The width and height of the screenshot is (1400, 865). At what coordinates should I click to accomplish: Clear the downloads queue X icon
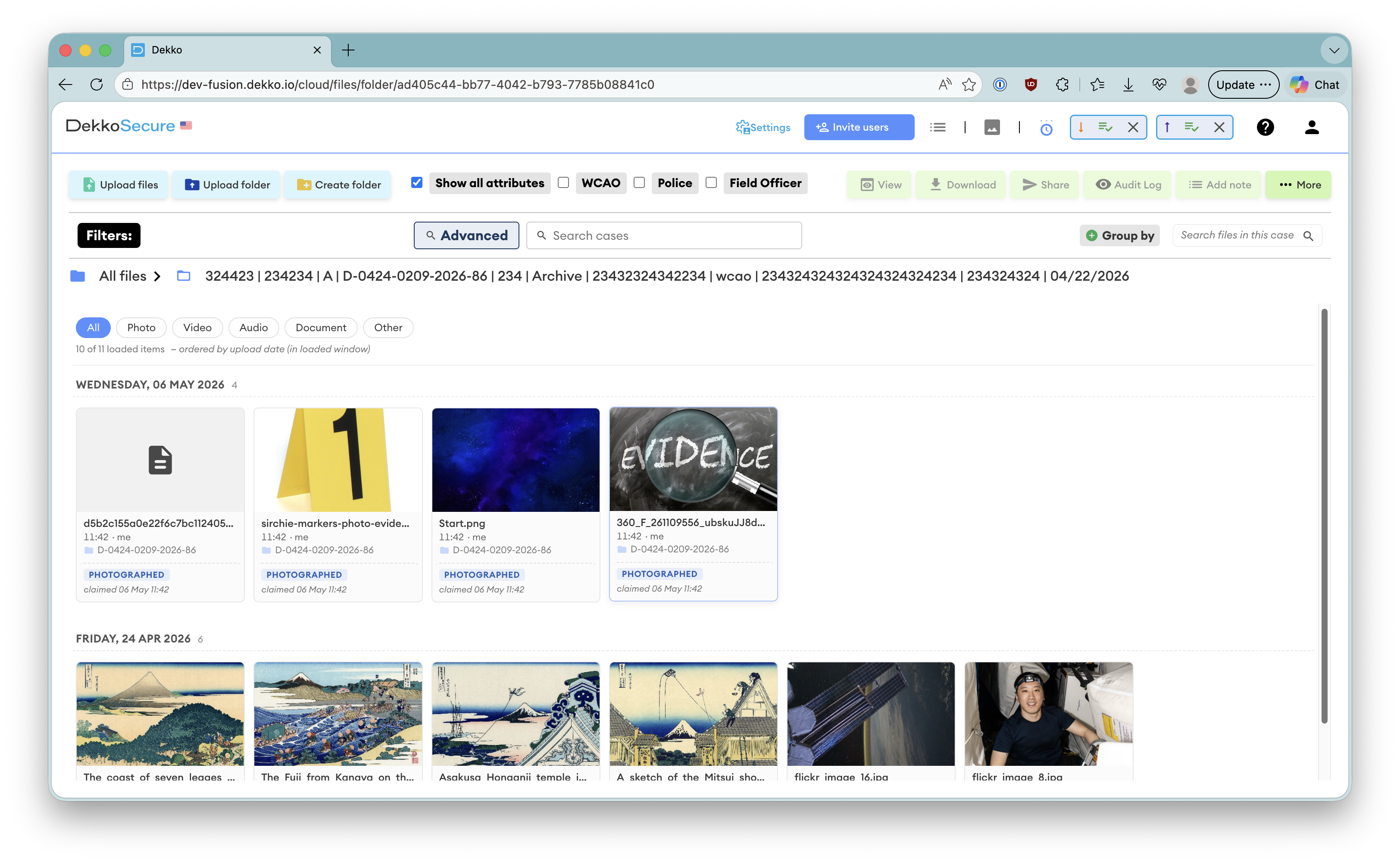pyautogui.click(x=1133, y=127)
